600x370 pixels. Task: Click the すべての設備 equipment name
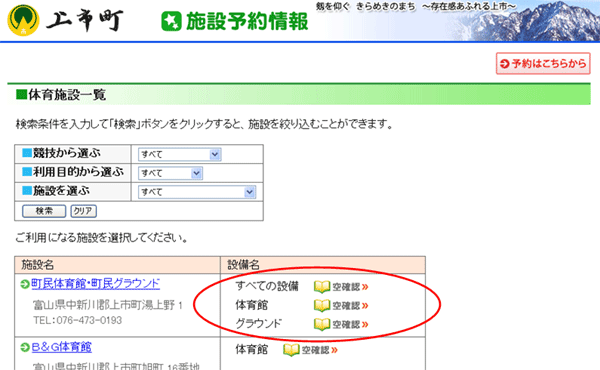click(267, 286)
